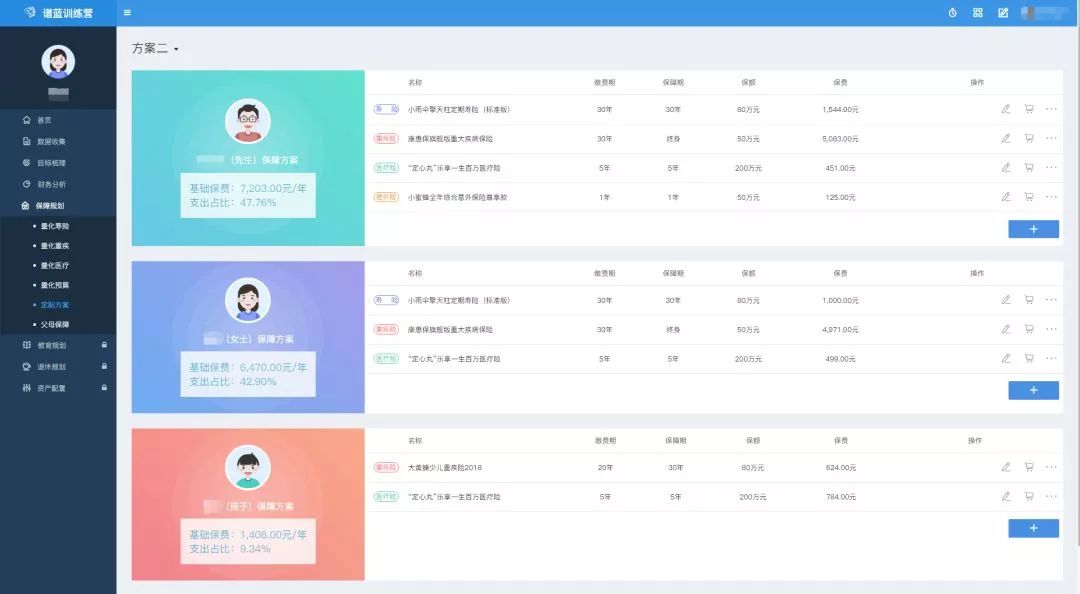The height and width of the screenshot is (594, 1080).
Task: Collapse the hamburger menu next to the logo
Action: click(126, 12)
